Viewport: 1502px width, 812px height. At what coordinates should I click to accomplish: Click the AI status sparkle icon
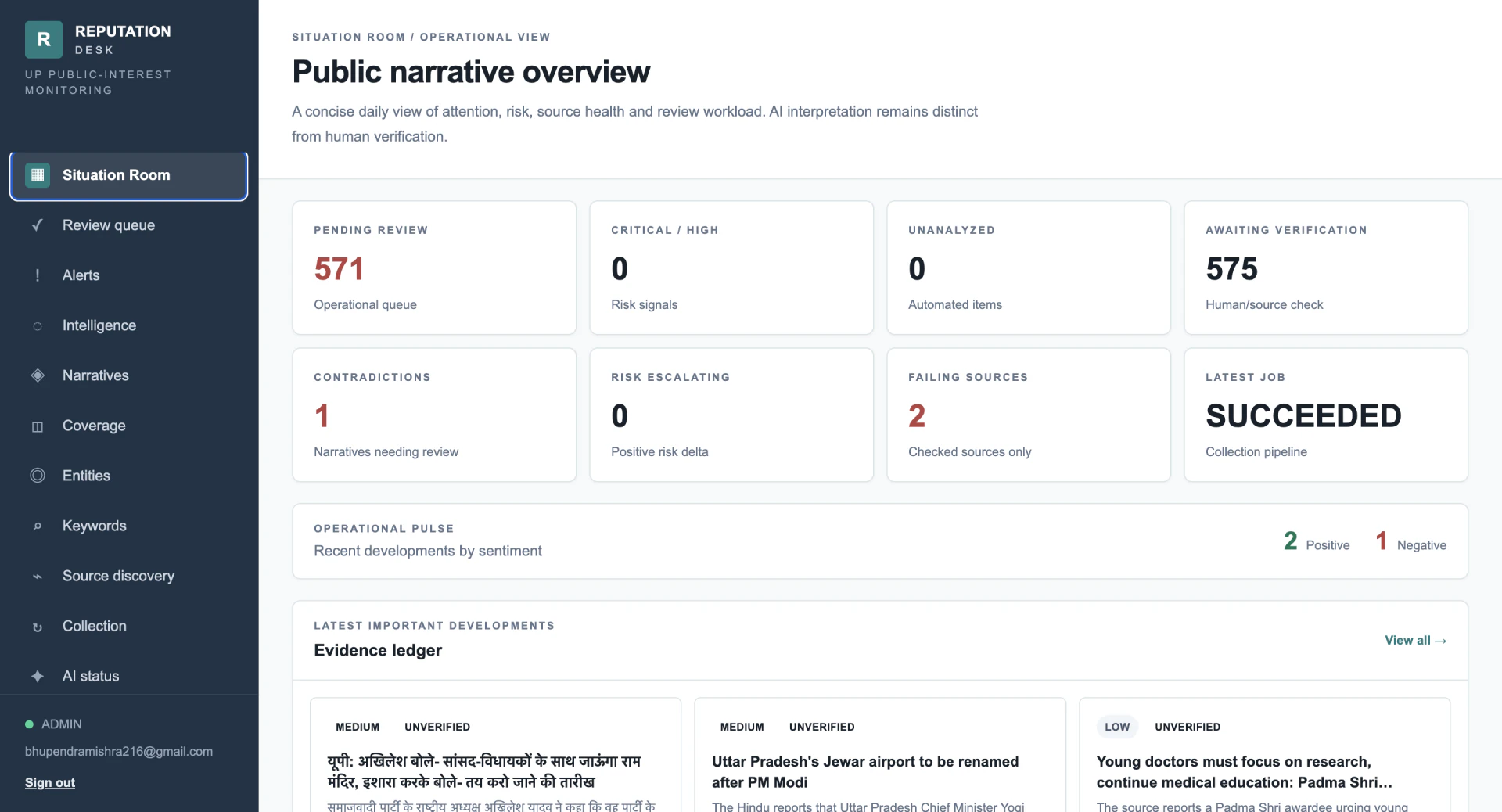pos(38,676)
